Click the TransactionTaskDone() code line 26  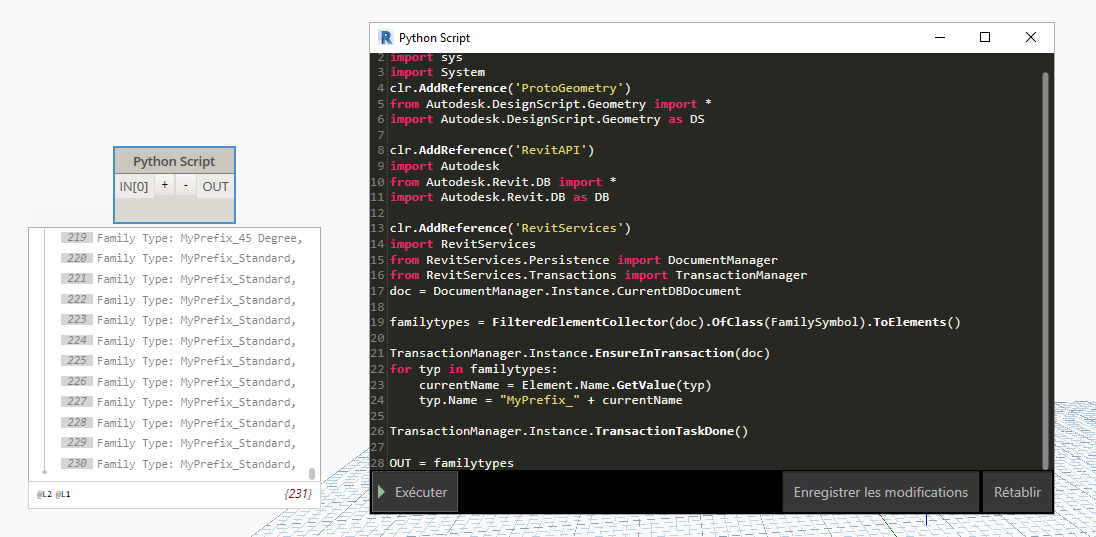click(x=569, y=431)
